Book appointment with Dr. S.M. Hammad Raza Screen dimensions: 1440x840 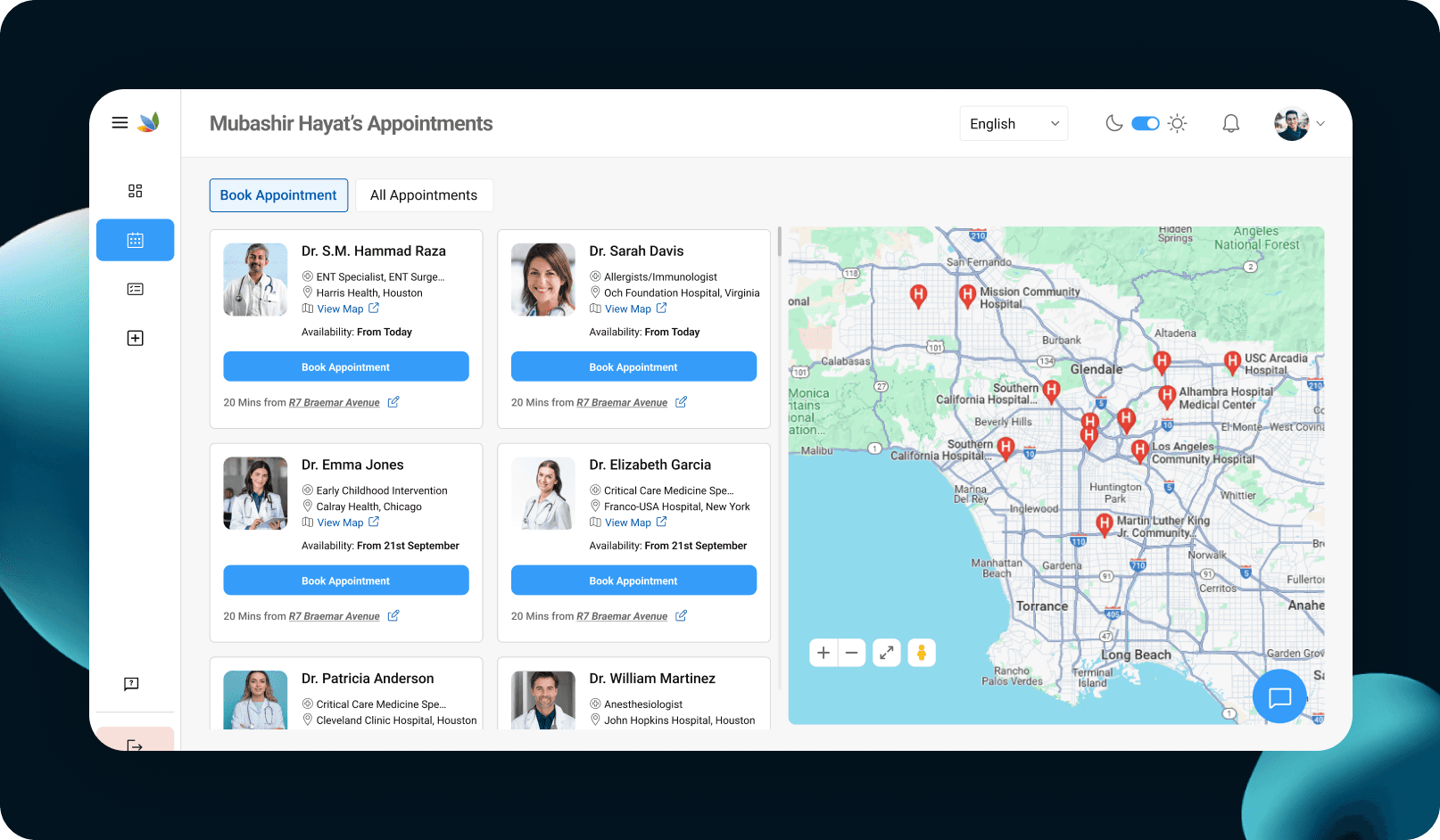click(x=346, y=366)
